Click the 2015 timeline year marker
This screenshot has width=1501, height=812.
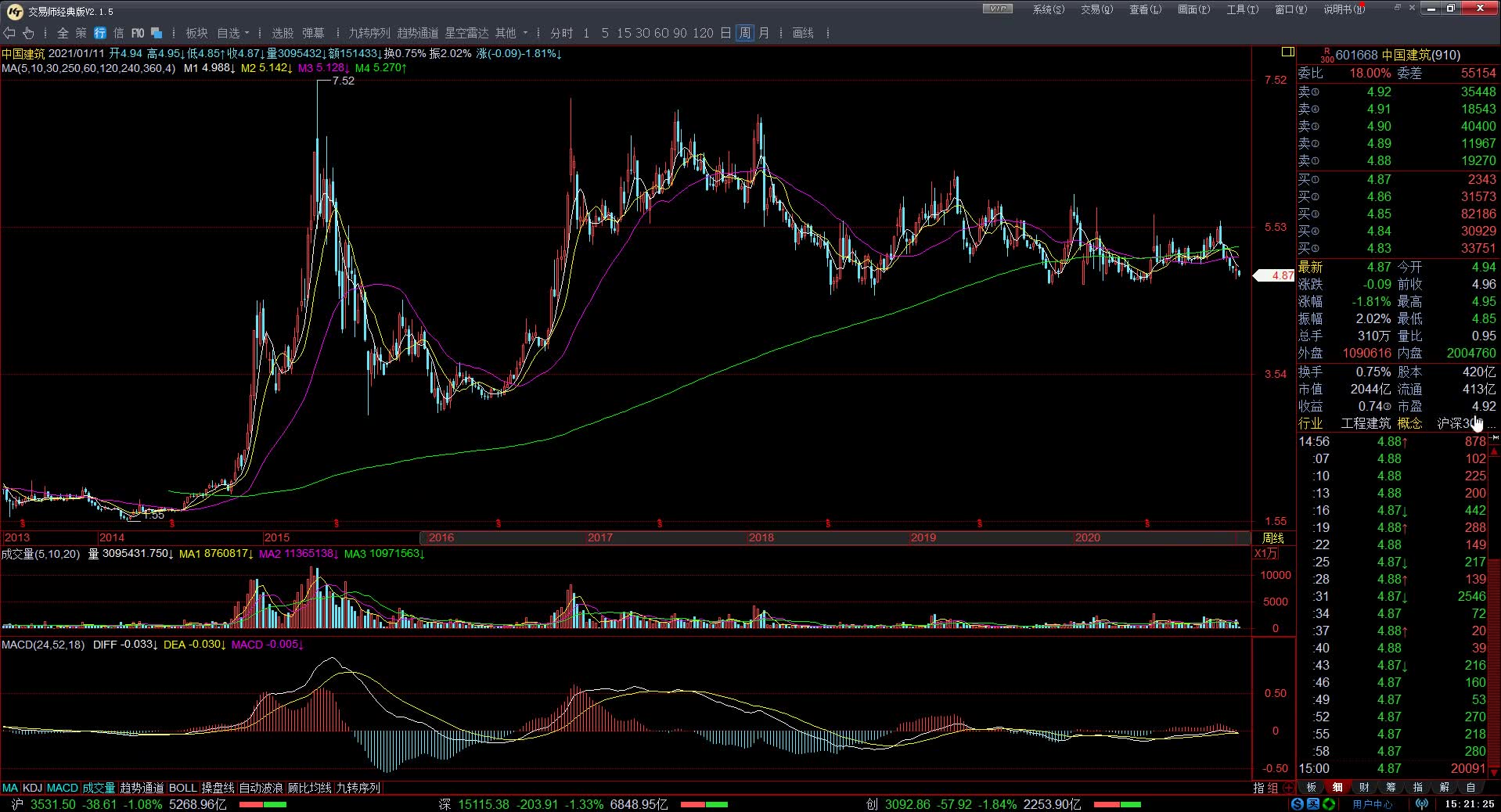(x=276, y=537)
